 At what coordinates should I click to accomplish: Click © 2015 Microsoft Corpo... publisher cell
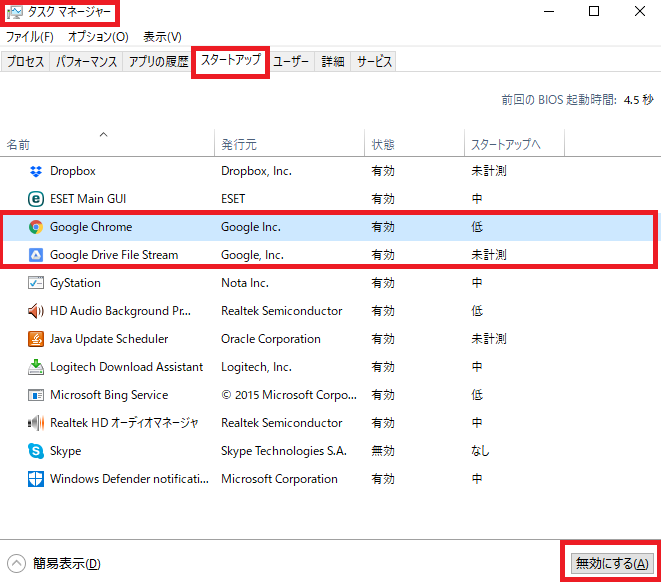pyautogui.click(x=289, y=395)
